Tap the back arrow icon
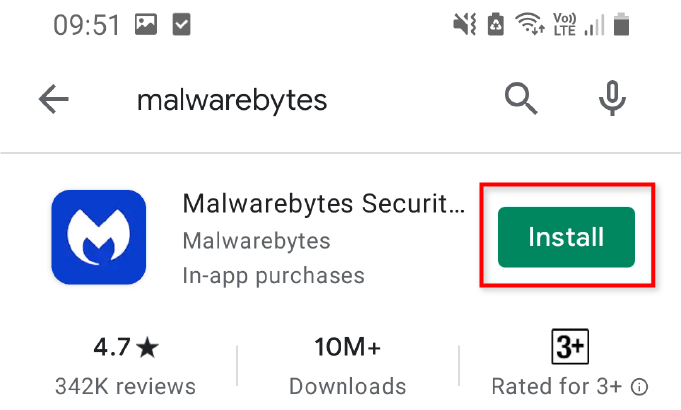The image size is (681, 410). point(54,99)
